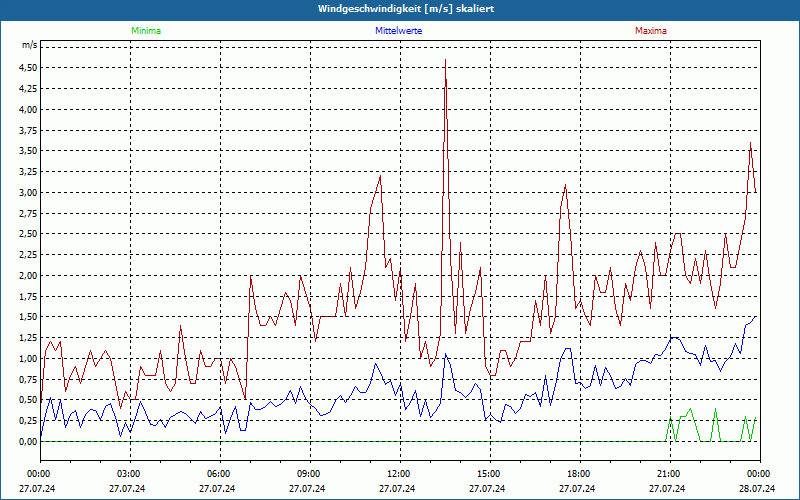The width and height of the screenshot is (800, 500).
Task: Click the 0,25 y-axis value
Action: pos(28,421)
